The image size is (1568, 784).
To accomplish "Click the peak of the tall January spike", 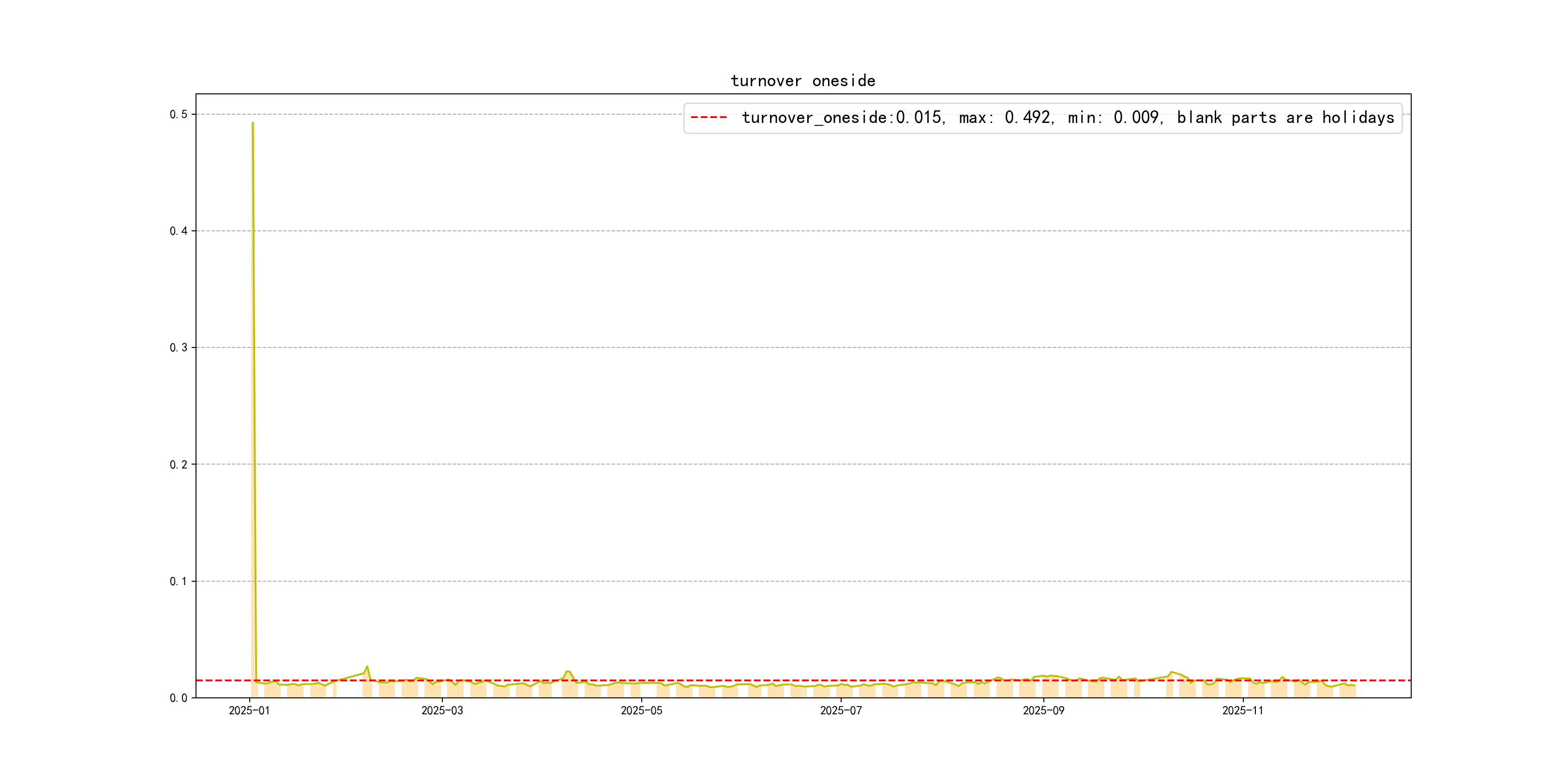I will [253, 123].
